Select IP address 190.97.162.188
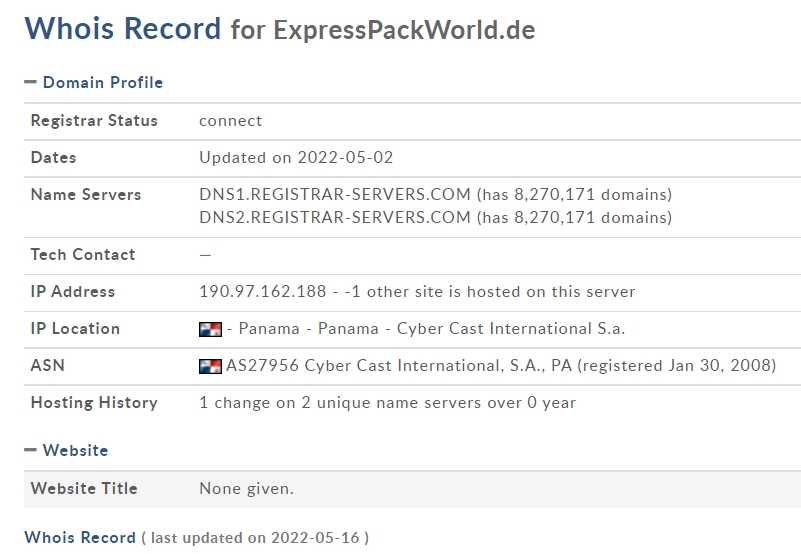Image resolution: width=801 pixels, height=554 pixels. [263, 291]
